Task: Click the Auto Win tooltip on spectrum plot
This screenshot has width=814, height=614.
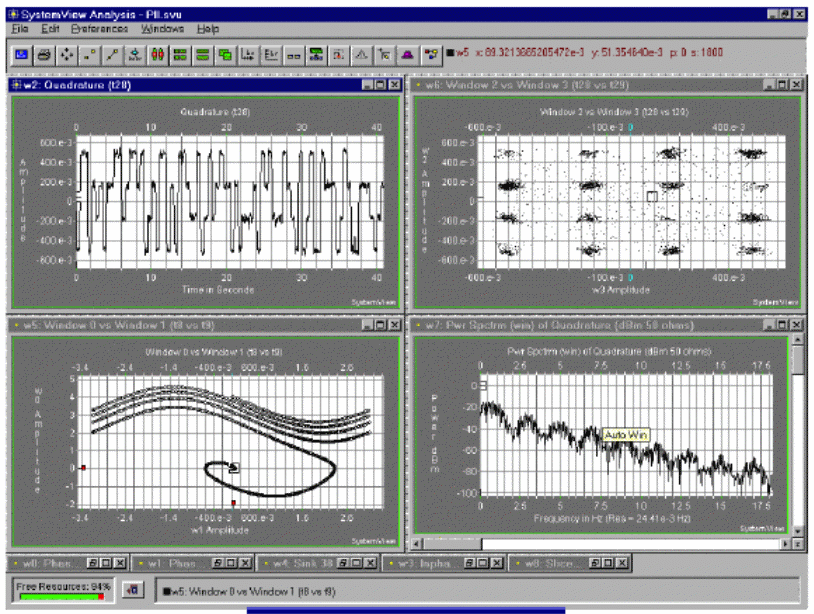Action: 624,435
